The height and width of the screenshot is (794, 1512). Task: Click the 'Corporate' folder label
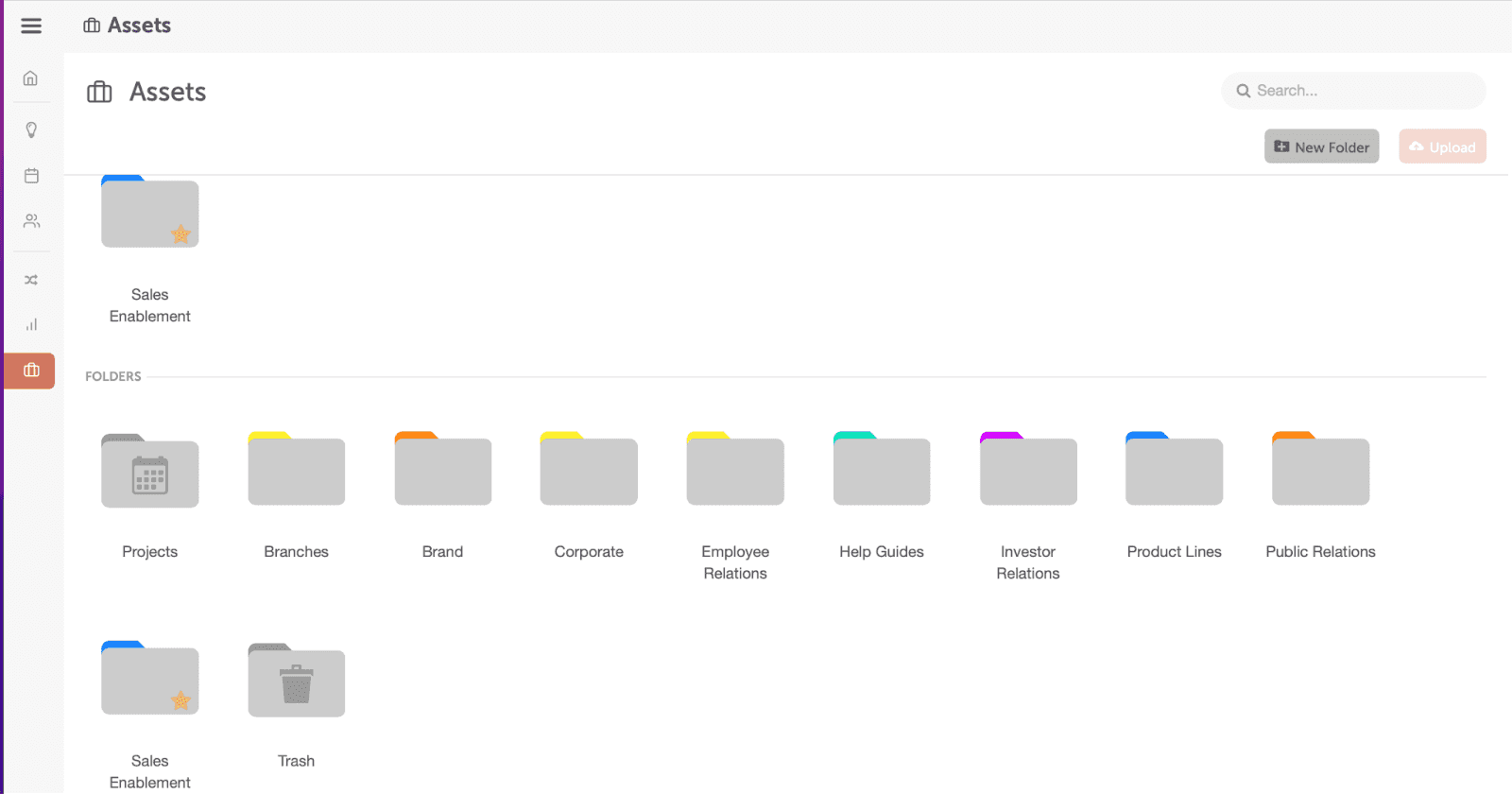[589, 552]
